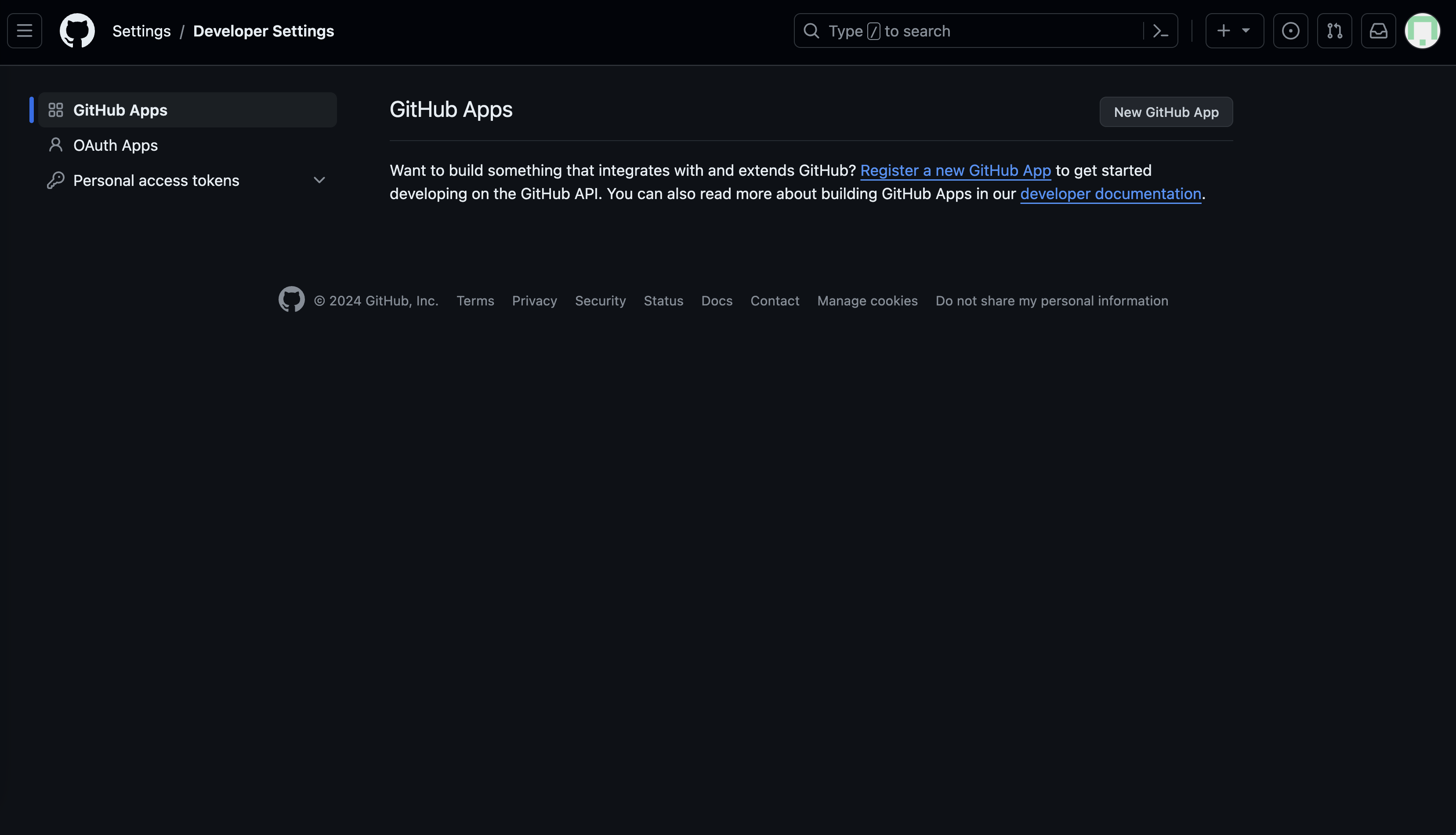The height and width of the screenshot is (835, 1456).
Task: Open the Terms footer link
Action: pos(474,301)
